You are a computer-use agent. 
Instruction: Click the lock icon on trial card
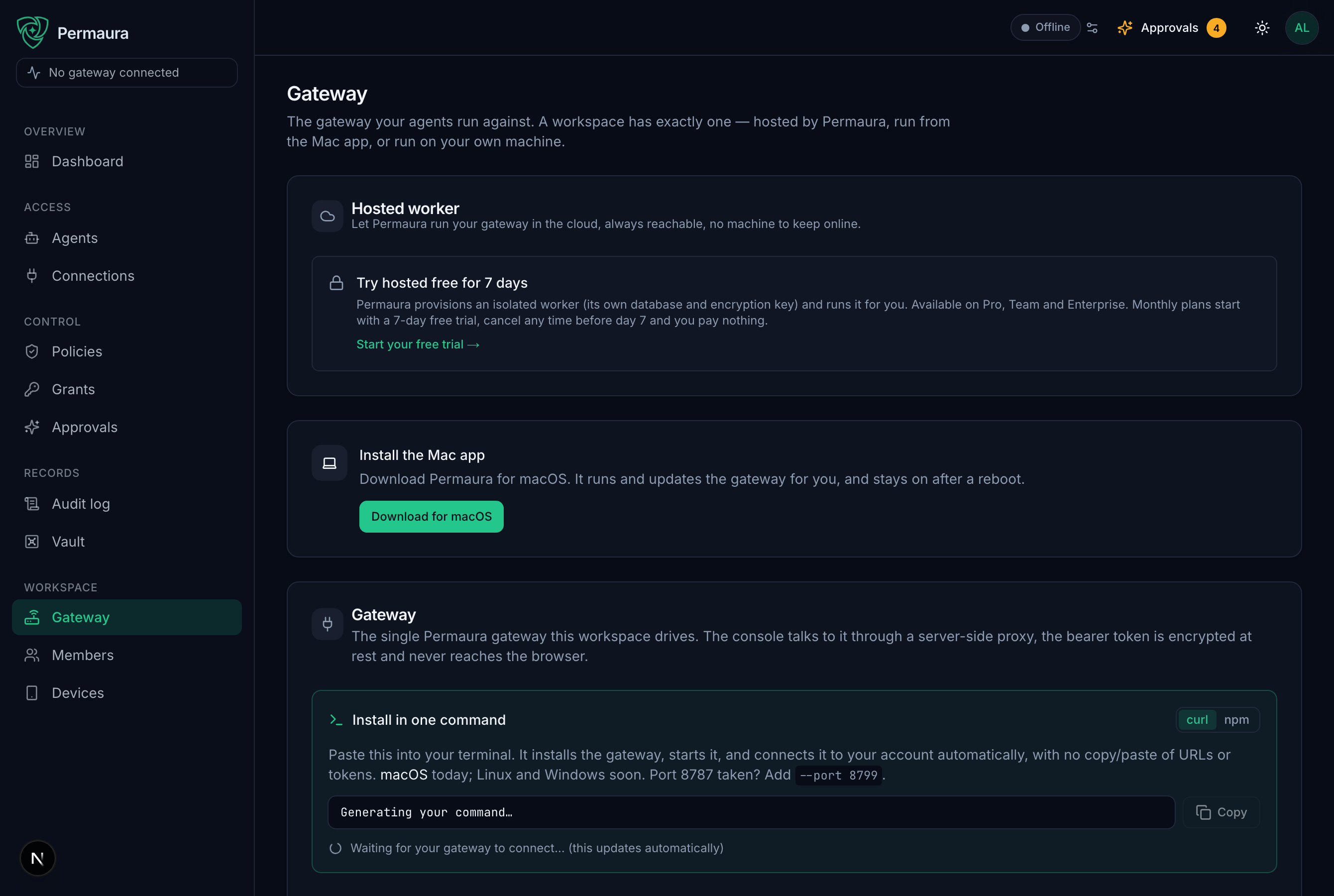(336, 283)
